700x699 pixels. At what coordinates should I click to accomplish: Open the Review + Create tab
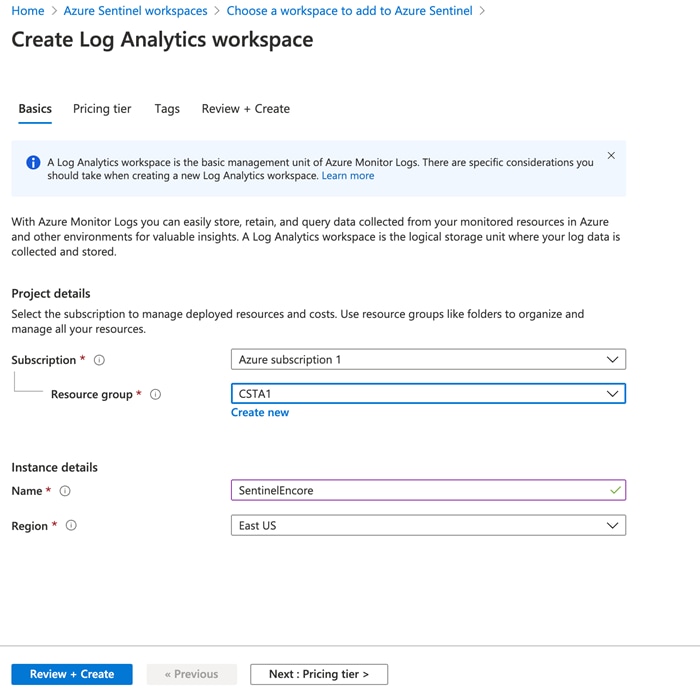(x=246, y=109)
